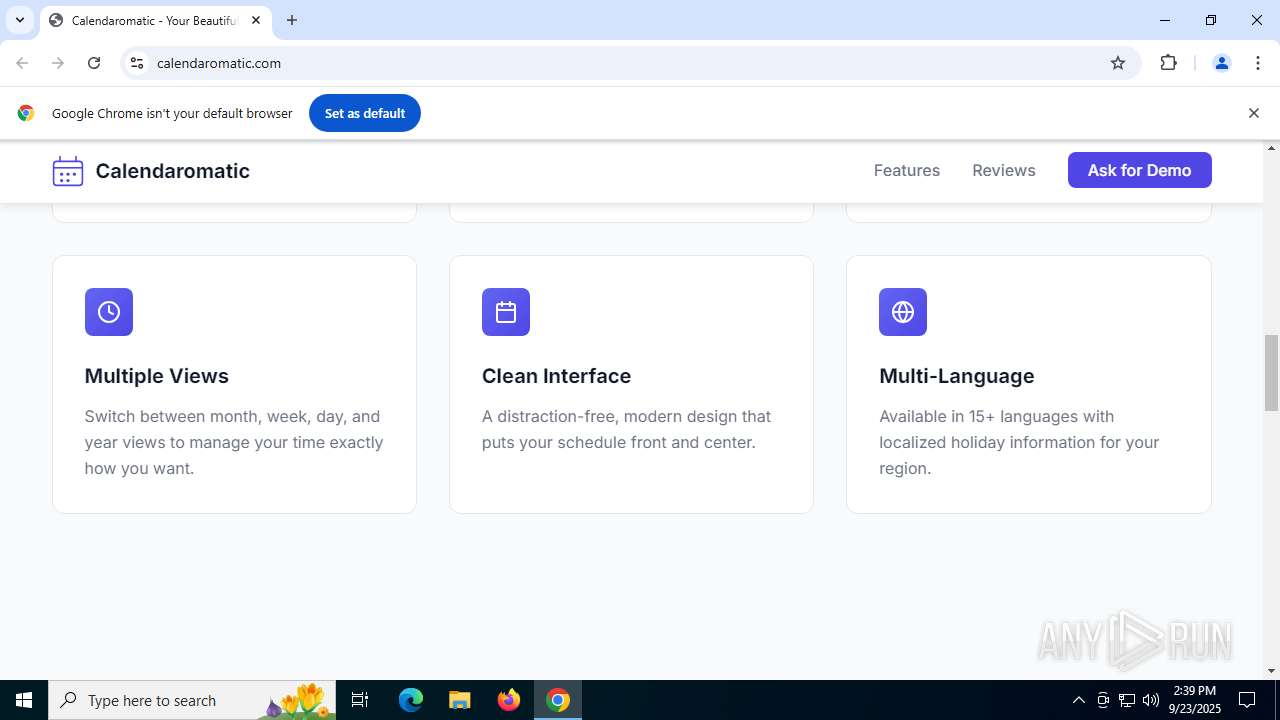Click the scrollbar up arrow

(1271, 148)
